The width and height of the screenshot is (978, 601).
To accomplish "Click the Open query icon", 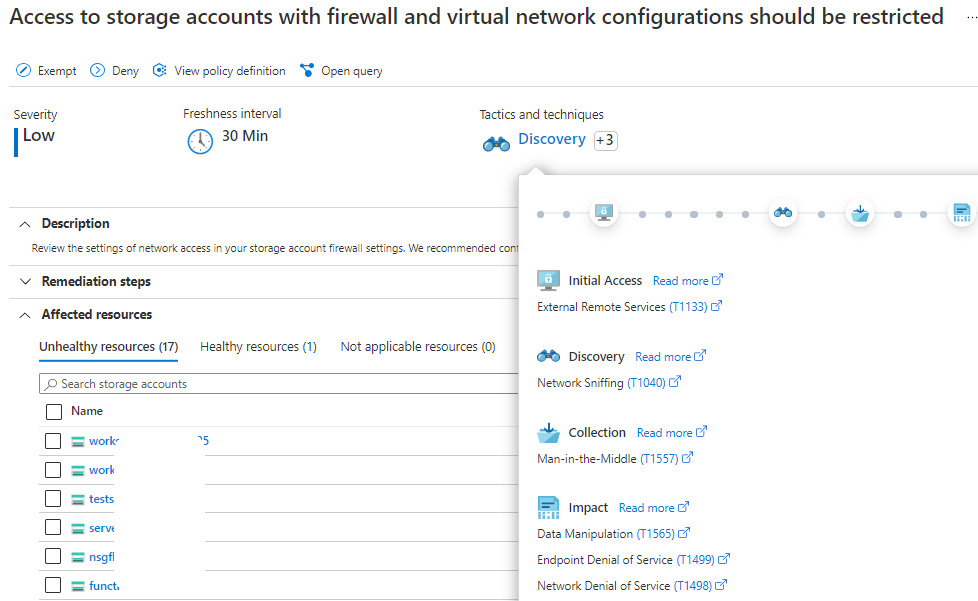I will click(x=307, y=71).
